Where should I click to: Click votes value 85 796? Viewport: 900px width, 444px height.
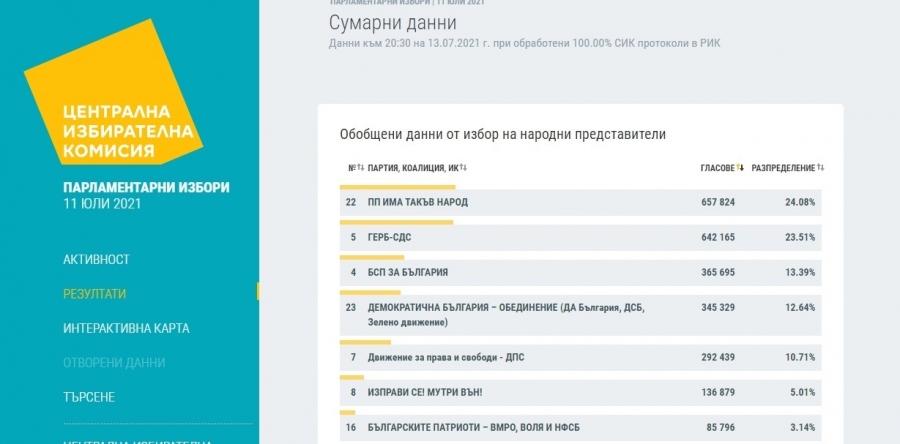pyautogui.click(x=720, y=428)
